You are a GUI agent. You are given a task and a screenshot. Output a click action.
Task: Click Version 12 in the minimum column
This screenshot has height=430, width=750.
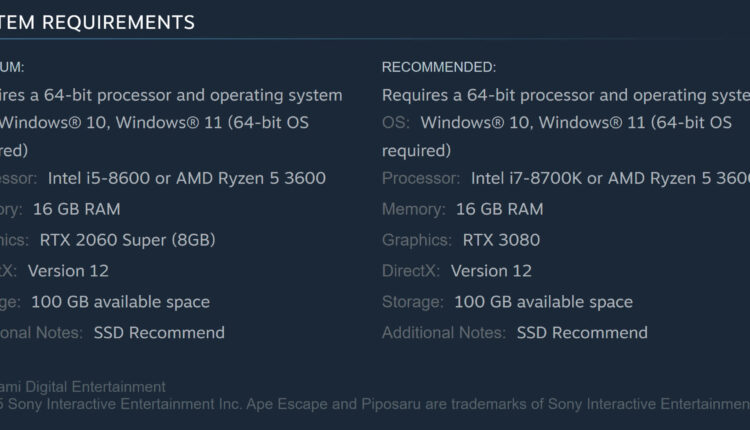pyautogui.click(x=68, y=271)
